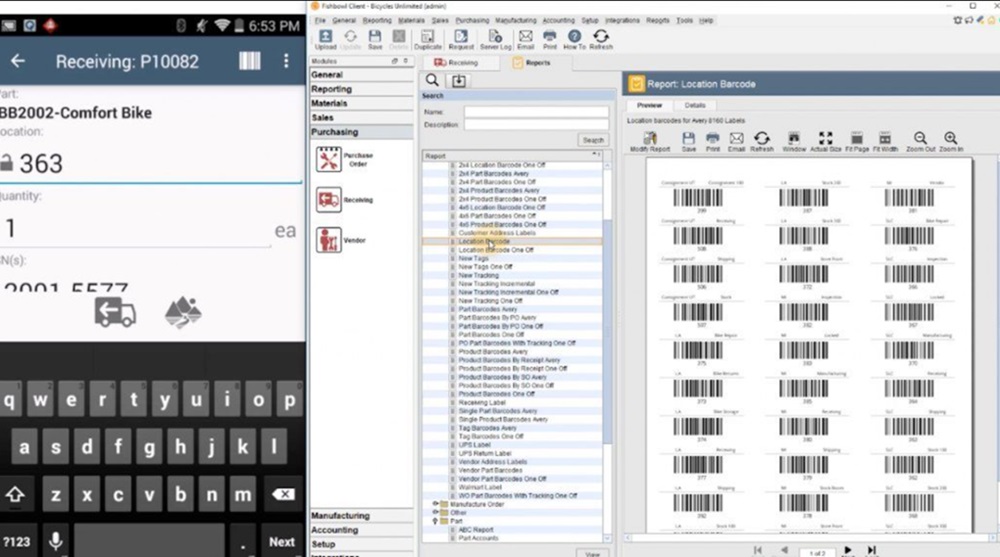
Task: Switch to the Details tab
Action: (694, 105)
